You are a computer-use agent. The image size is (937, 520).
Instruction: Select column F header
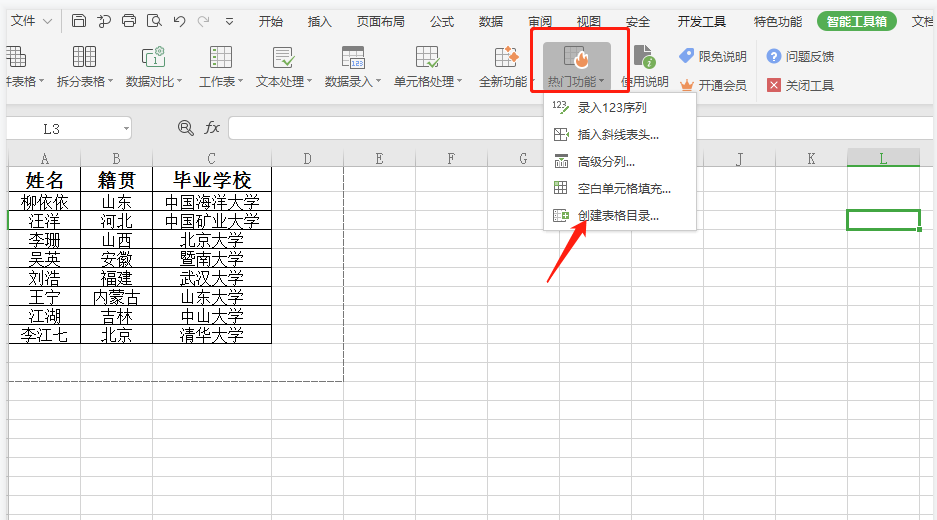(x=451, y=158)
